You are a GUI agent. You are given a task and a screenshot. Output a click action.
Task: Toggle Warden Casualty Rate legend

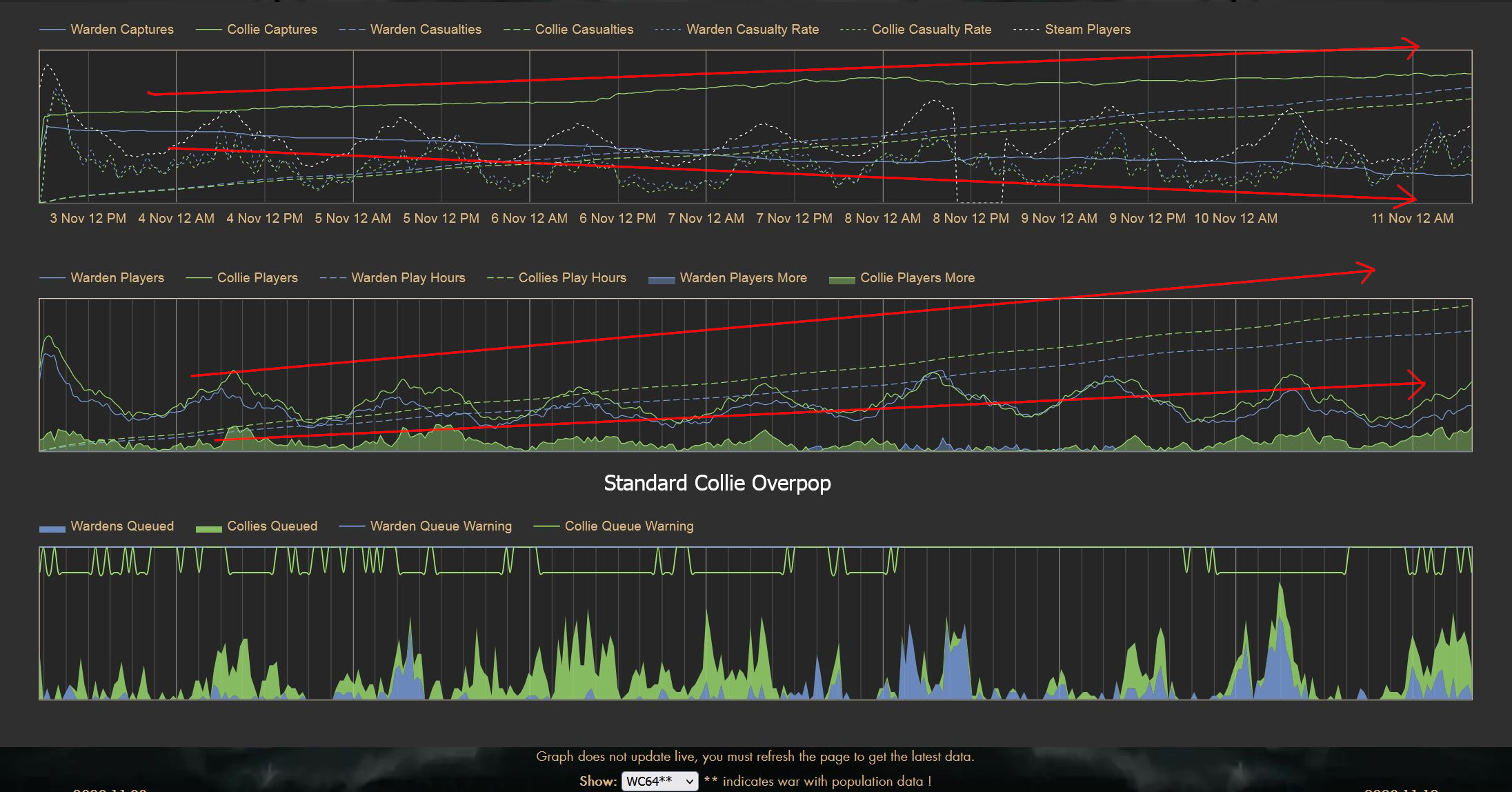pos(752,30)
